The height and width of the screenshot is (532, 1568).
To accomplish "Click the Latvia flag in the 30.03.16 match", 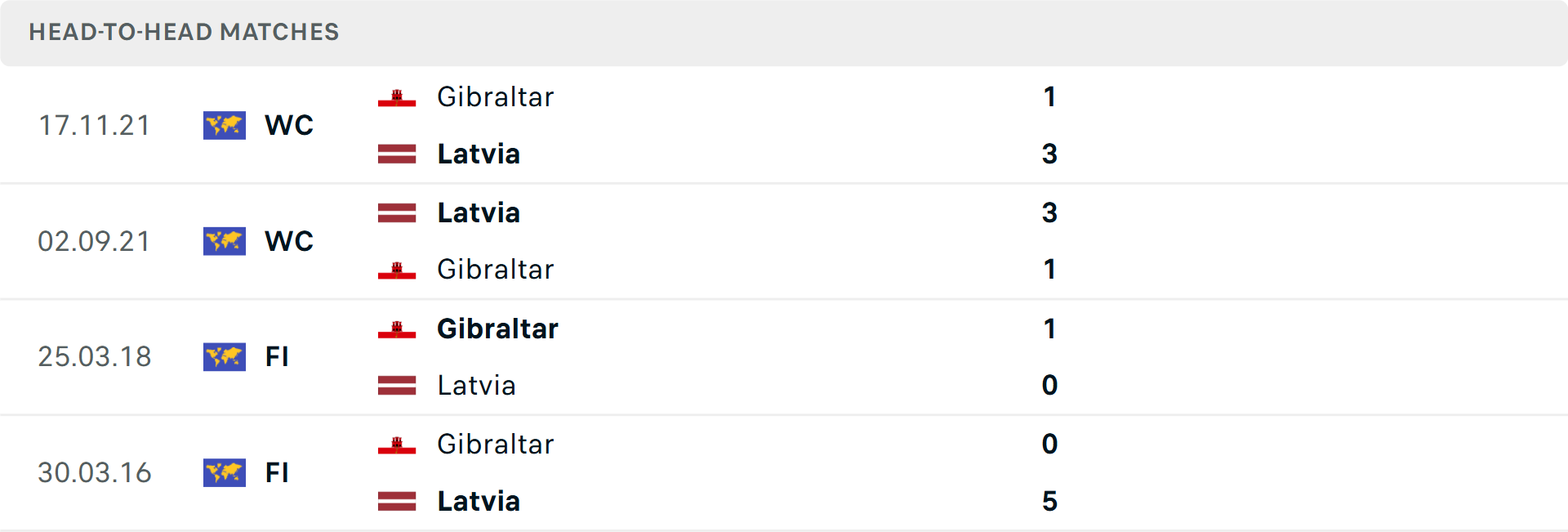I will [397, 501].
